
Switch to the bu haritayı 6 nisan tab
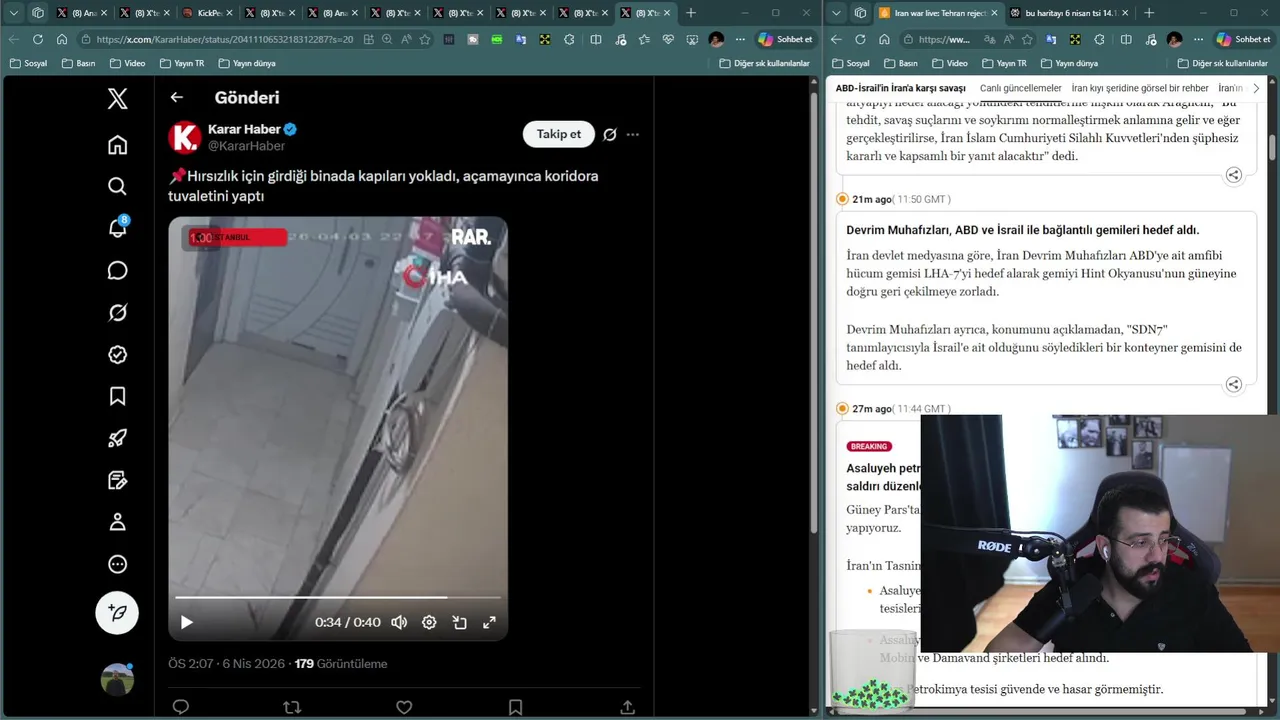[x=1069, y=13]
